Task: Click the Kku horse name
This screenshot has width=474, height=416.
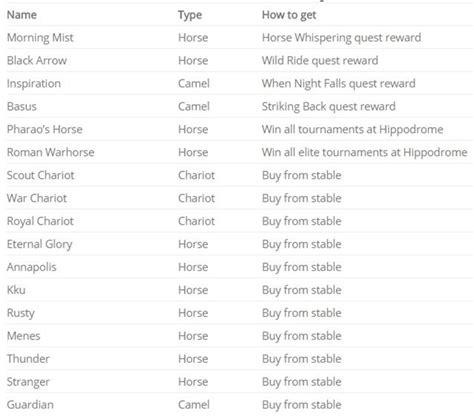Action: 16,290
